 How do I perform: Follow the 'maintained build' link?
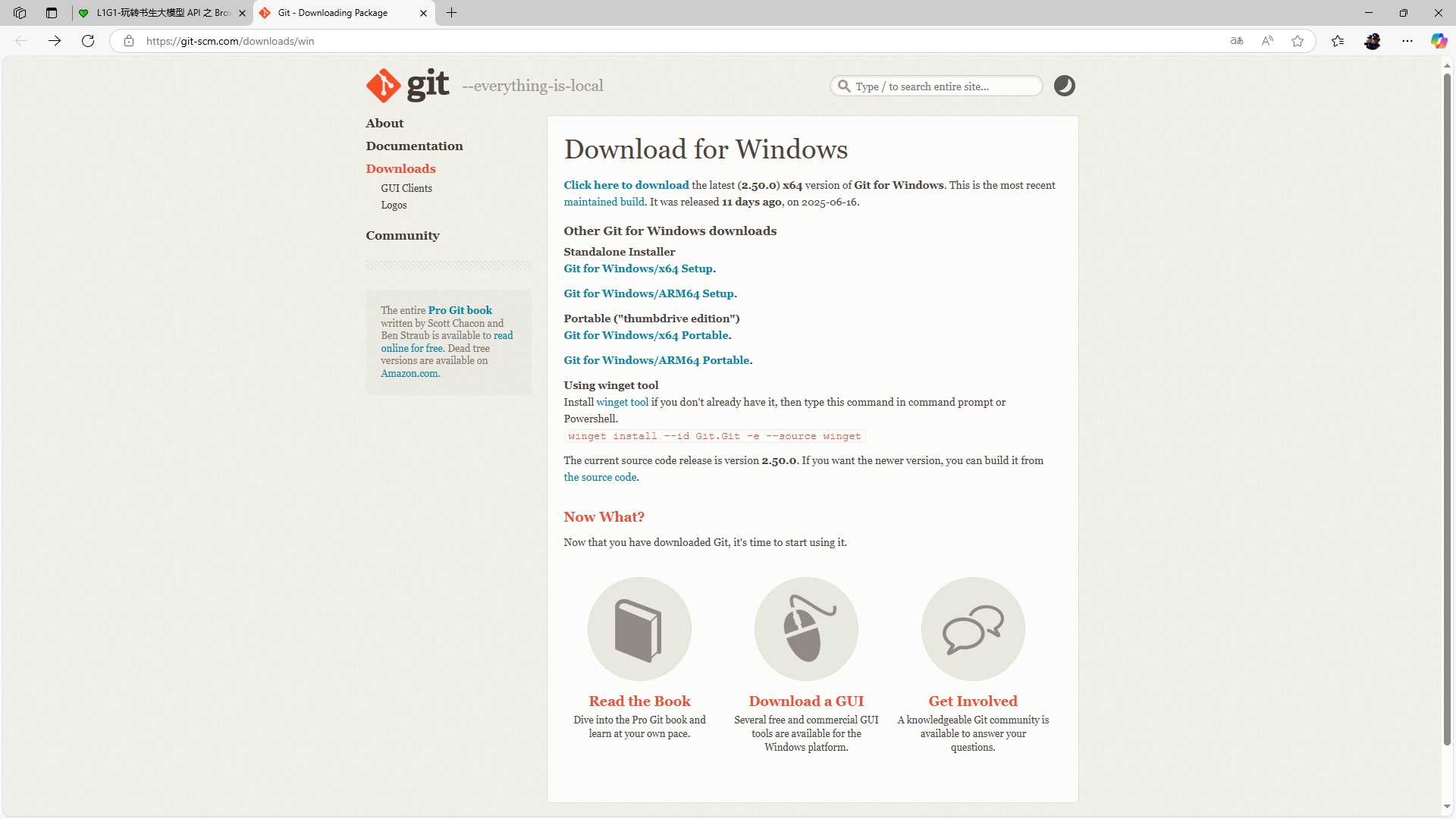[x=604, y=202]
